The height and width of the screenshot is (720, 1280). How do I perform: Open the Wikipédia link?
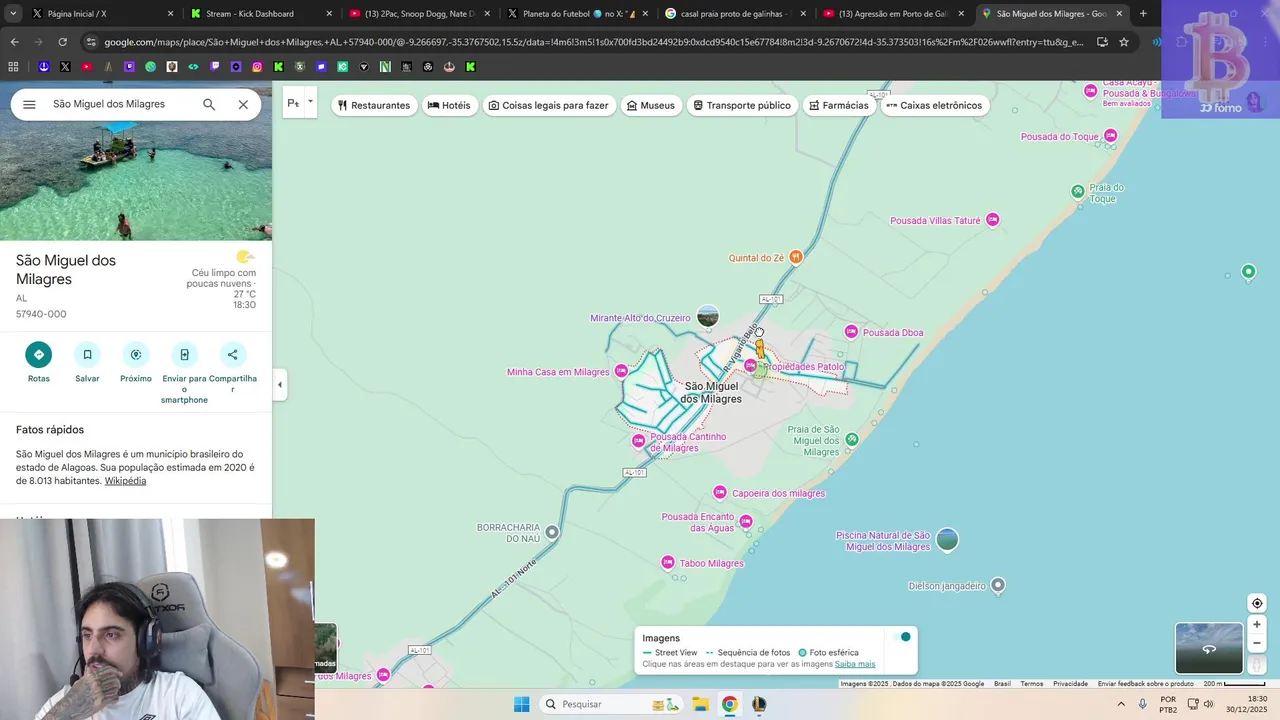click(125, 481)
